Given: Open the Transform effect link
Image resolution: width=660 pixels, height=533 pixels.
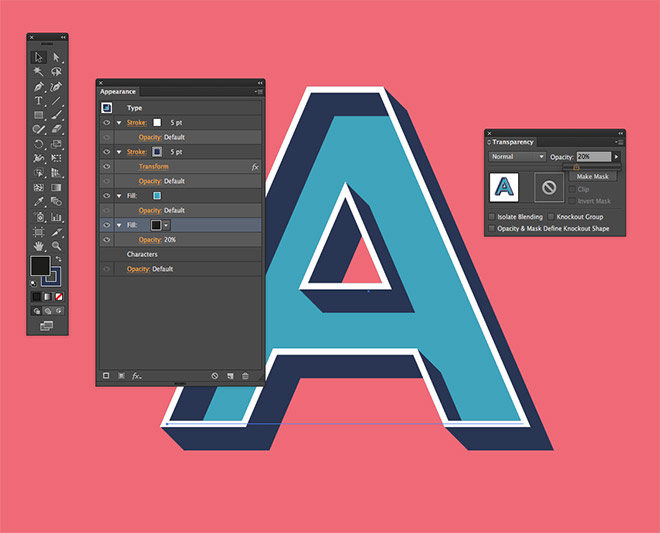Looking at the screenshot, I should click(x=154, y=166).
